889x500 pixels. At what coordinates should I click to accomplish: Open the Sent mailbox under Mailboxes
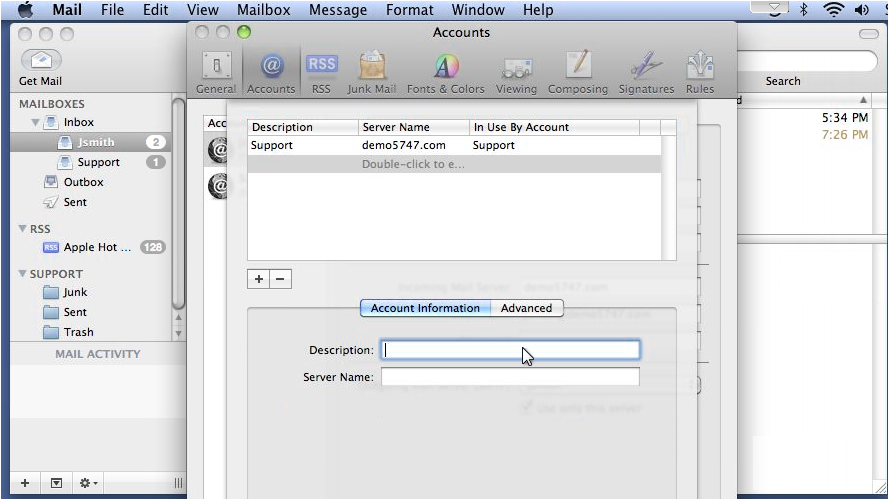tap(75, 202)
